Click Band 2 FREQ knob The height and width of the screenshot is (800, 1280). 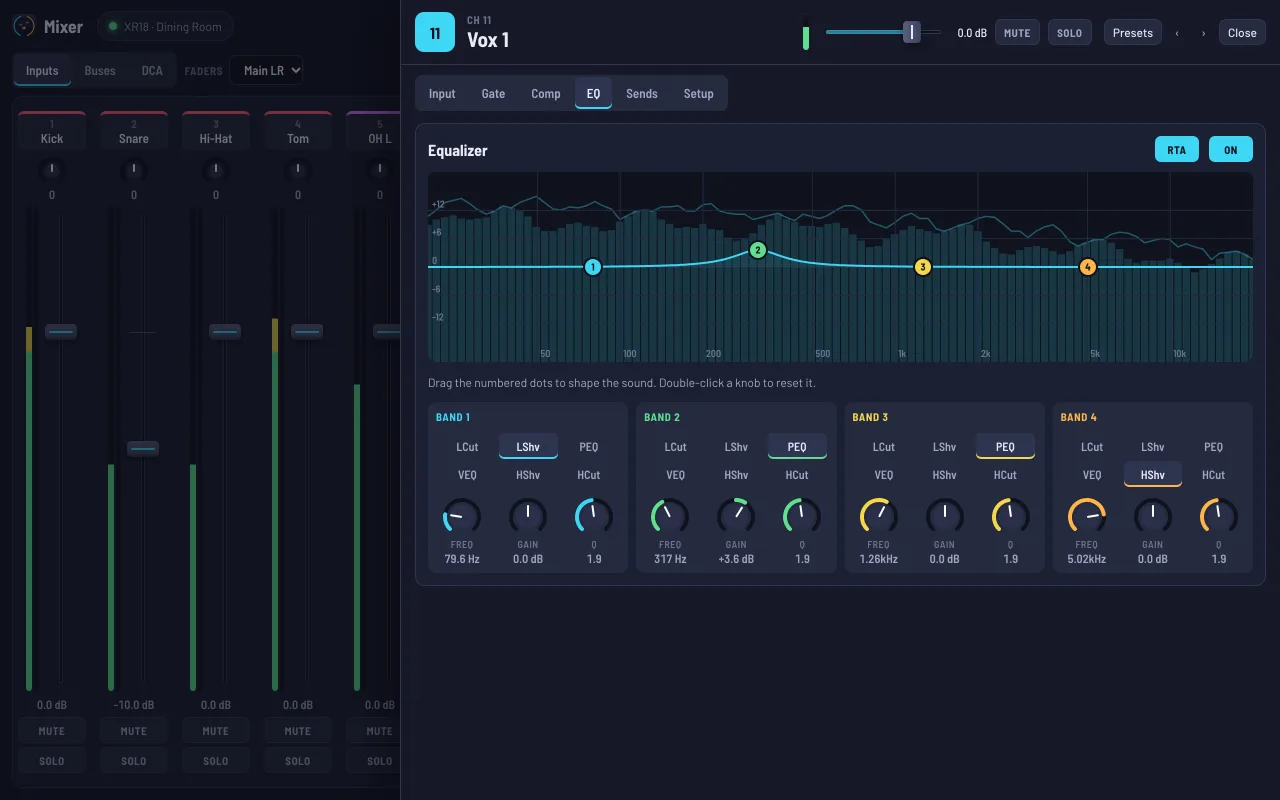tap(670, 517)
